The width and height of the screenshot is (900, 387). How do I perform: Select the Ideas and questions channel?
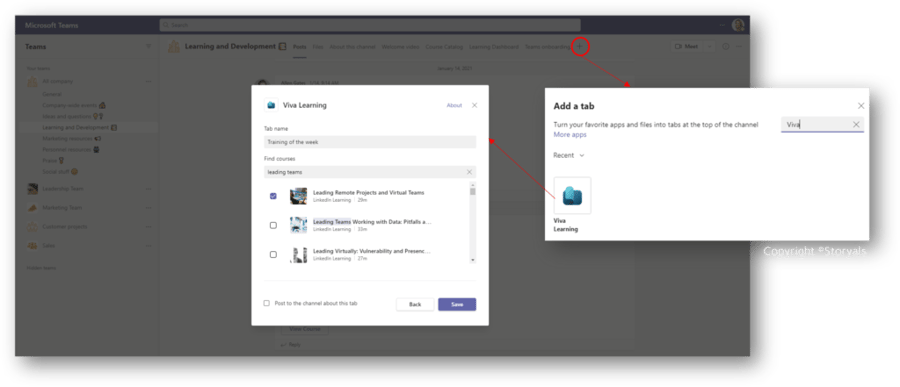click(72, 116)
